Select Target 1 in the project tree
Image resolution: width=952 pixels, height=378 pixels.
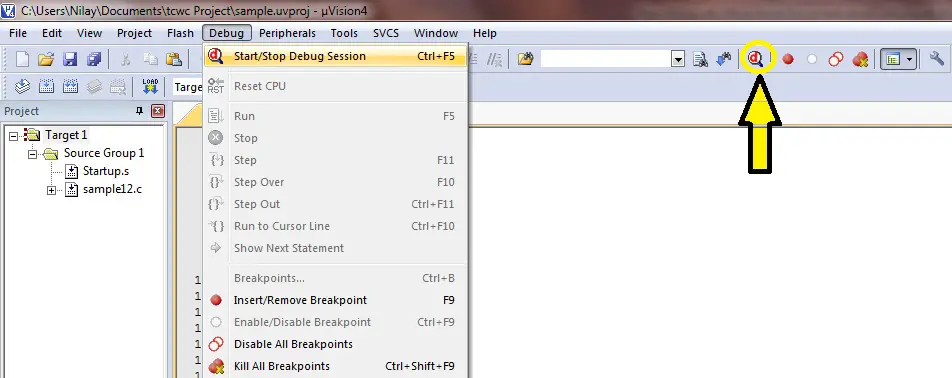(66, 135)
